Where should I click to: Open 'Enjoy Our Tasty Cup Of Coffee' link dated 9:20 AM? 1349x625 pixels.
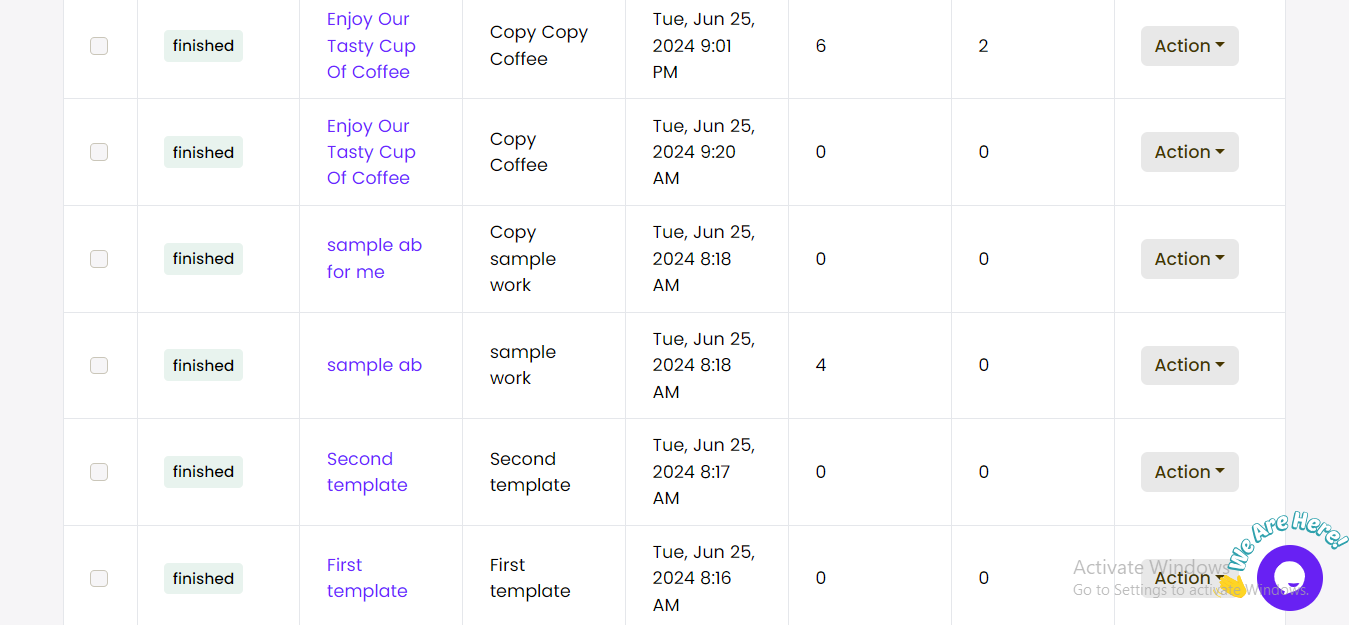(x=371, y=152)
